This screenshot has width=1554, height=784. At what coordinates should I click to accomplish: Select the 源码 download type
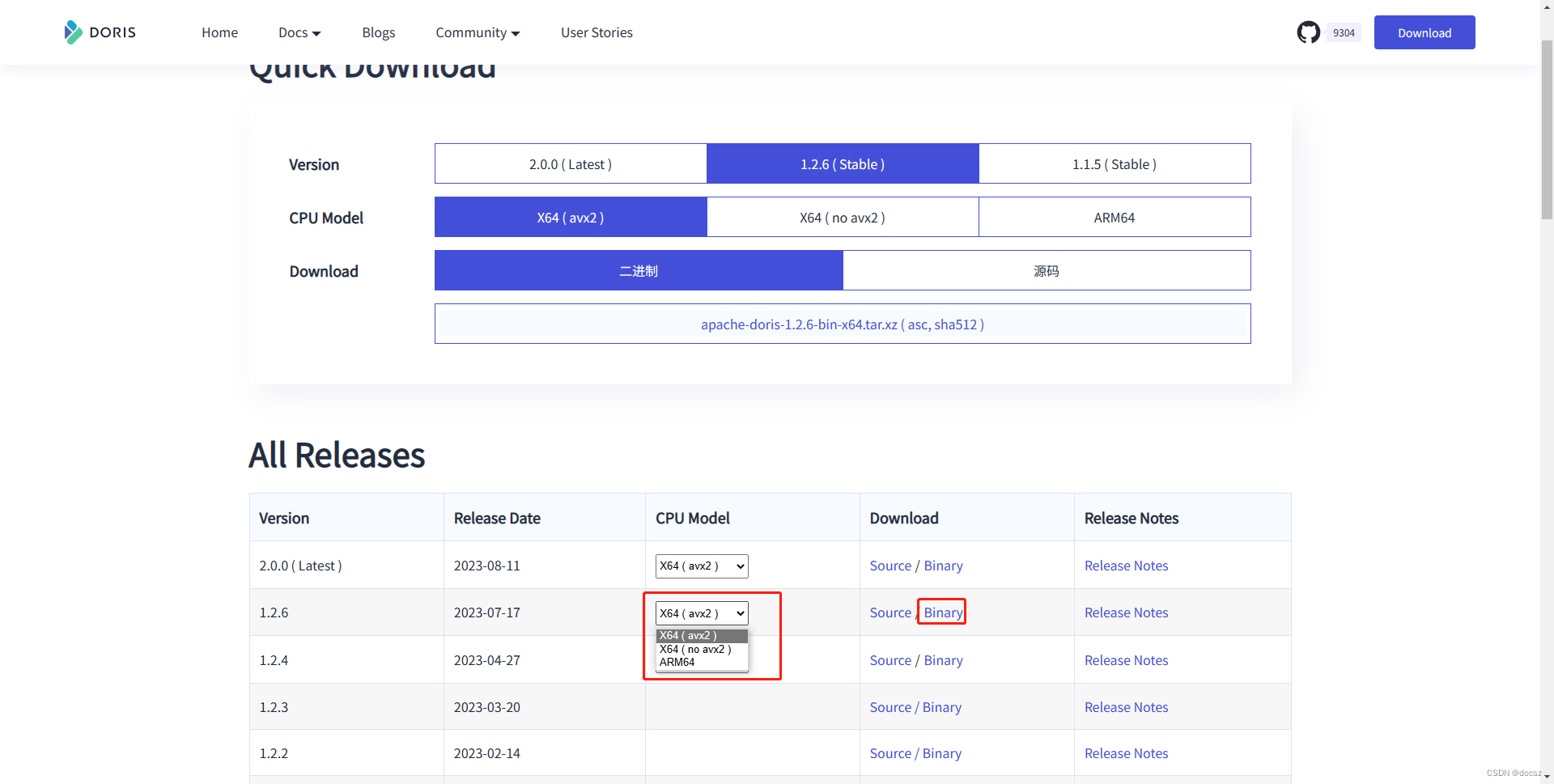1047,271
